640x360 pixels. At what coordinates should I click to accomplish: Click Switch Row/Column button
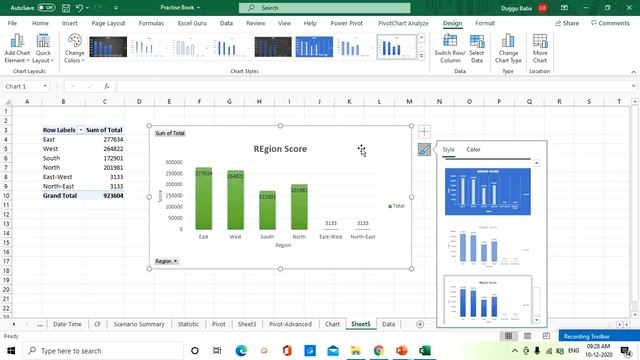[450, 49]
